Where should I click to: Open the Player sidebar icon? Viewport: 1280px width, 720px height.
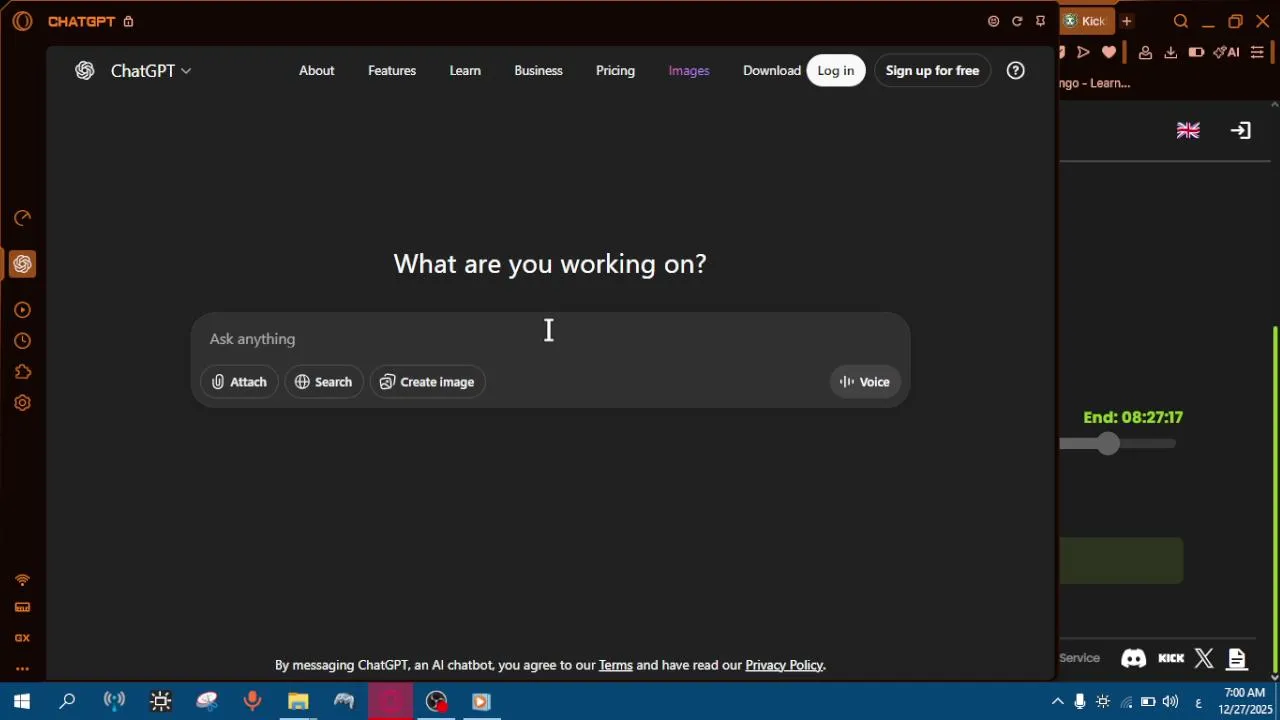(22, 310)
